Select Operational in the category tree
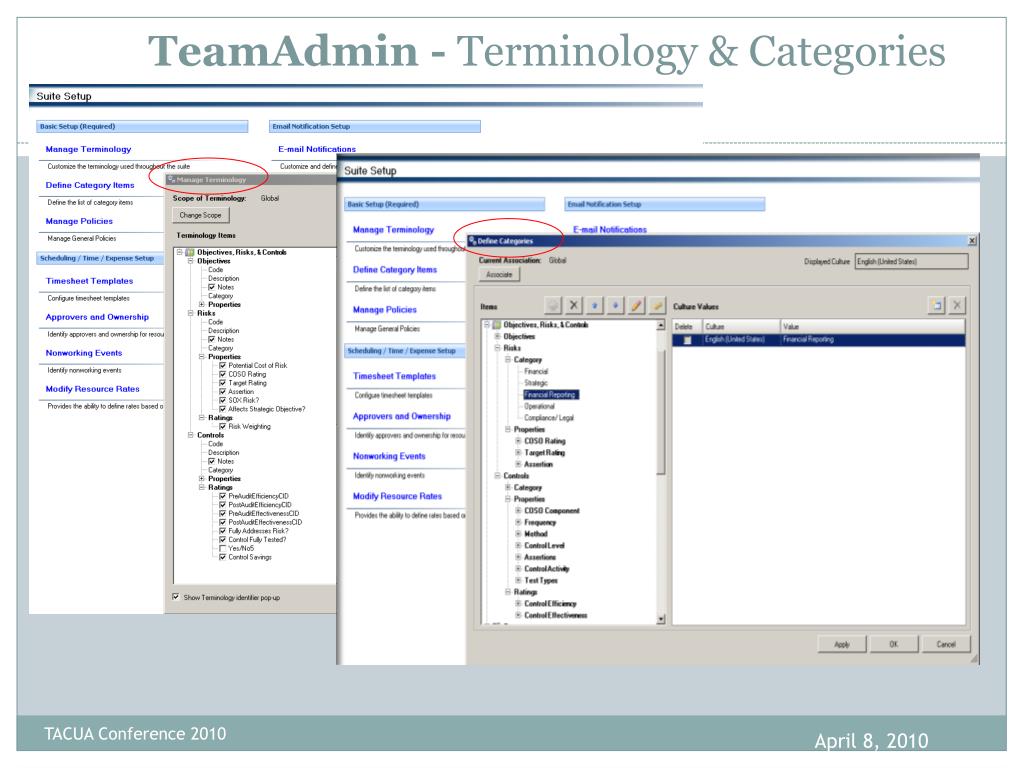The image size is (1024, 768). 539,406
